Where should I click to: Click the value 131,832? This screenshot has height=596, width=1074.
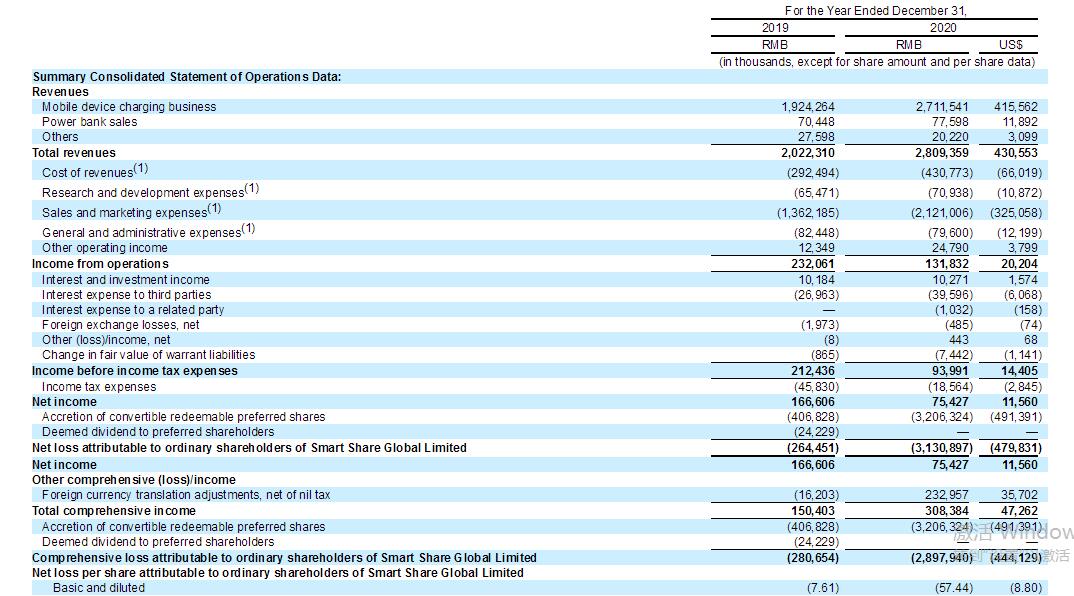pyautogui.click(x=947, y=264)
